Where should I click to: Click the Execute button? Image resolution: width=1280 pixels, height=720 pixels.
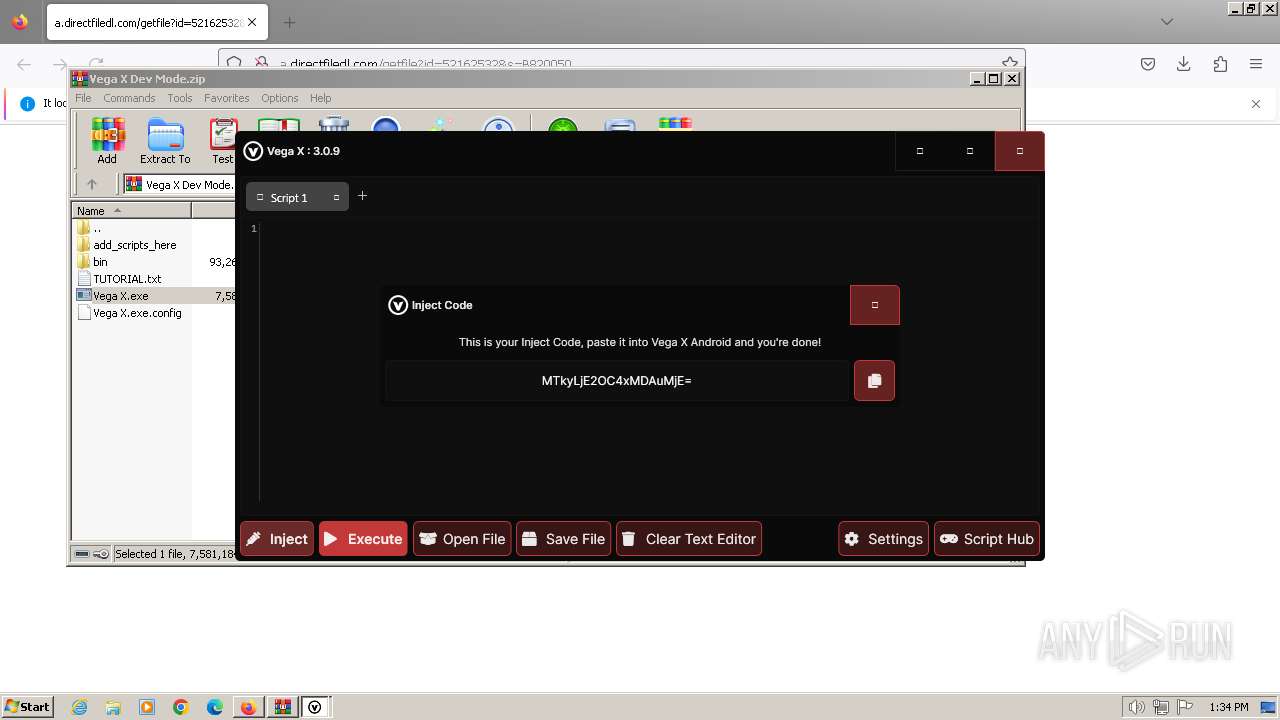coord(363,539)
